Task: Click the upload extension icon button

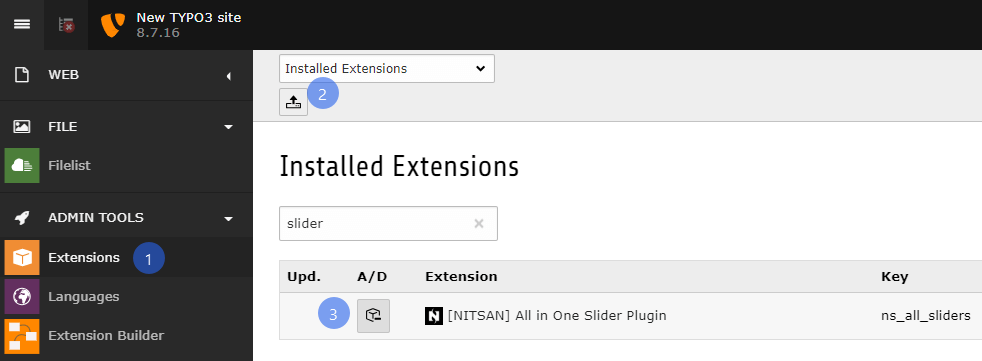Action: point(293,102)
